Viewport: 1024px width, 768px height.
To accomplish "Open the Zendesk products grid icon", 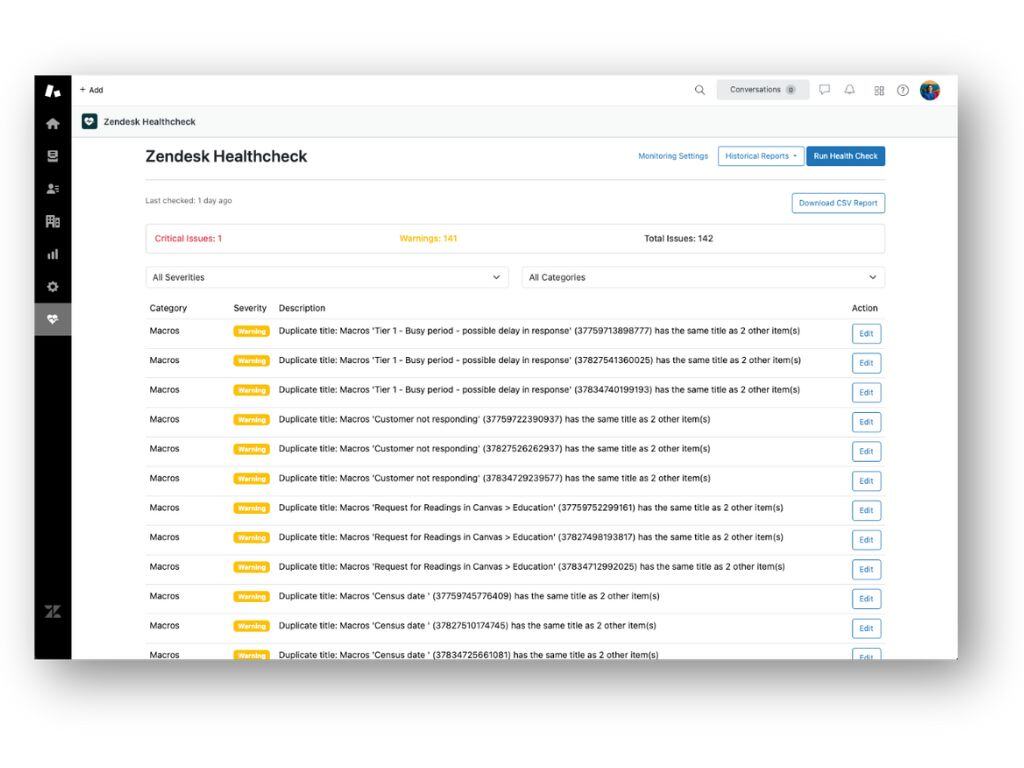I will [x=879, y=90].
